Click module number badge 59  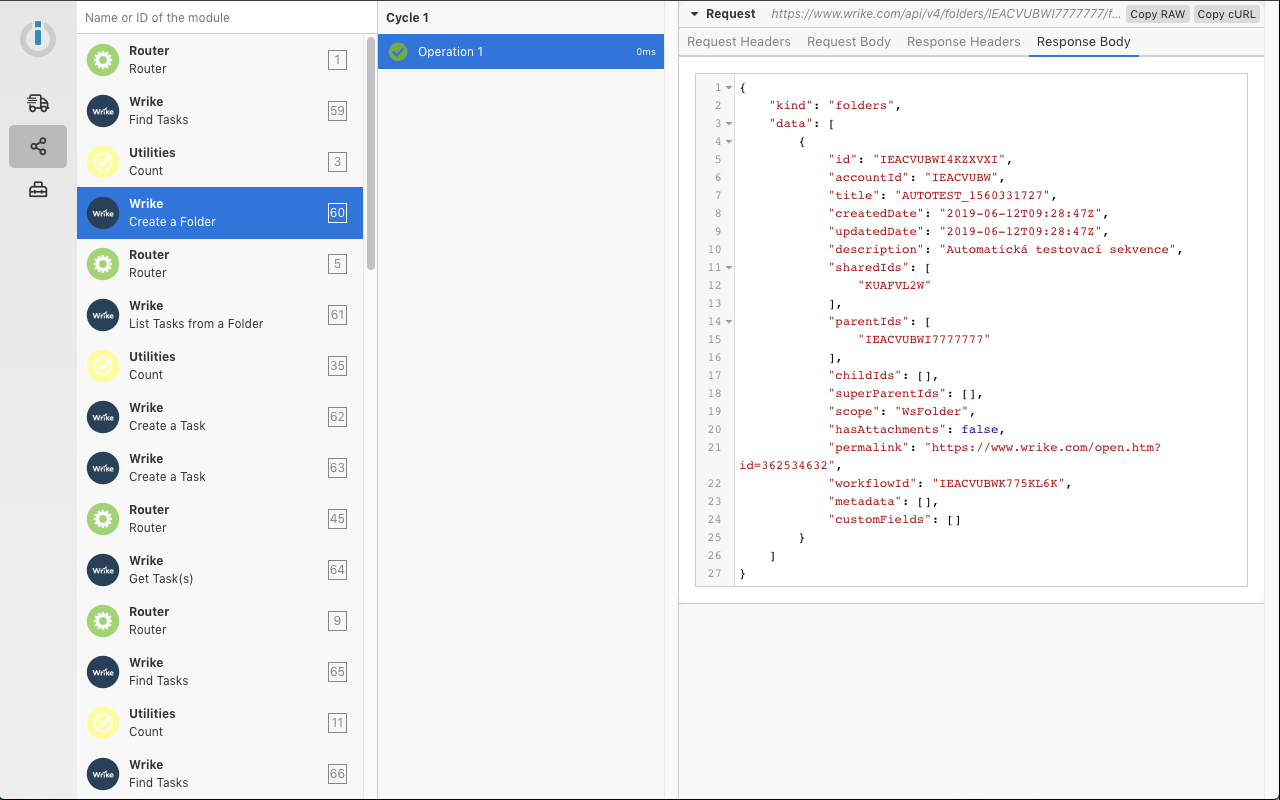pos(337,111)
